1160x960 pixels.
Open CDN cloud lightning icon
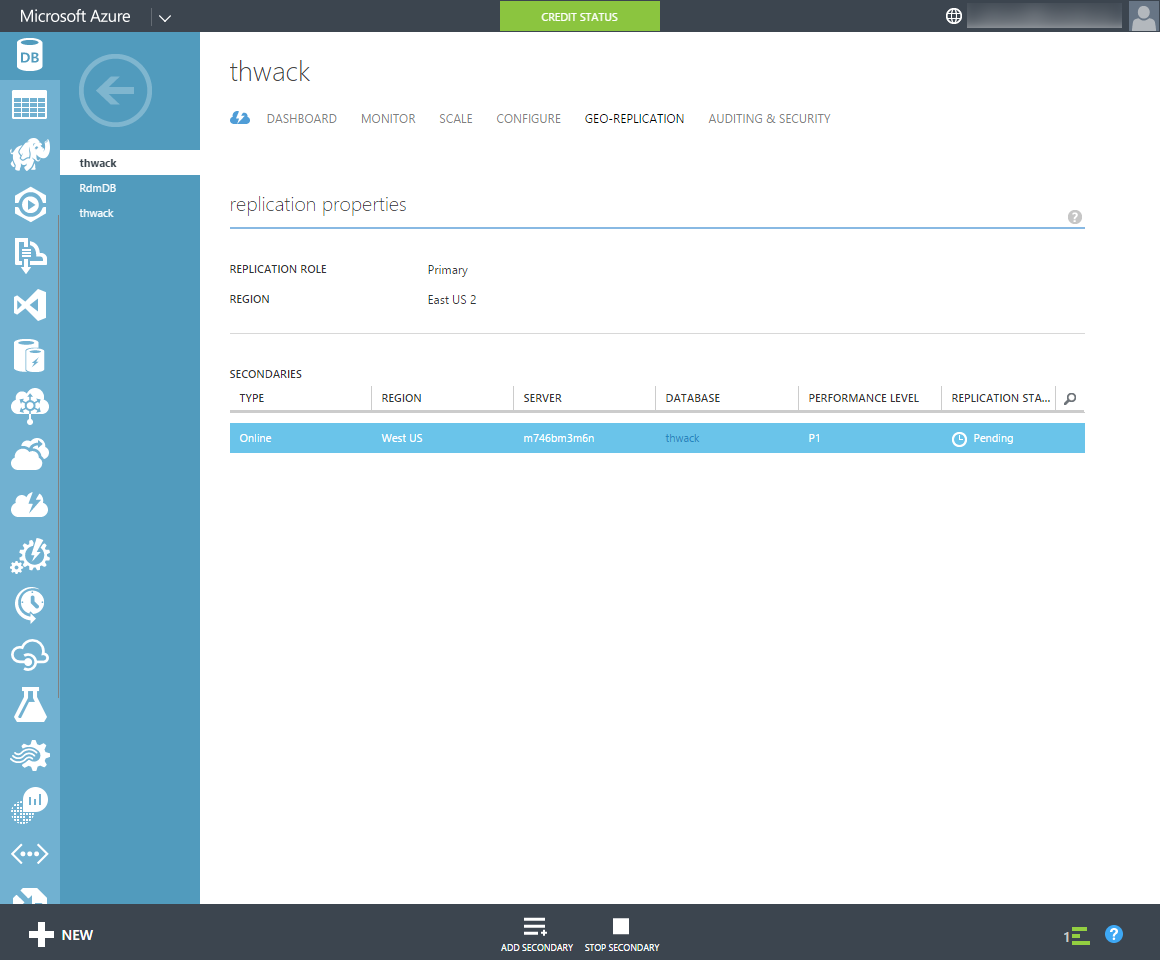point(30,504)
